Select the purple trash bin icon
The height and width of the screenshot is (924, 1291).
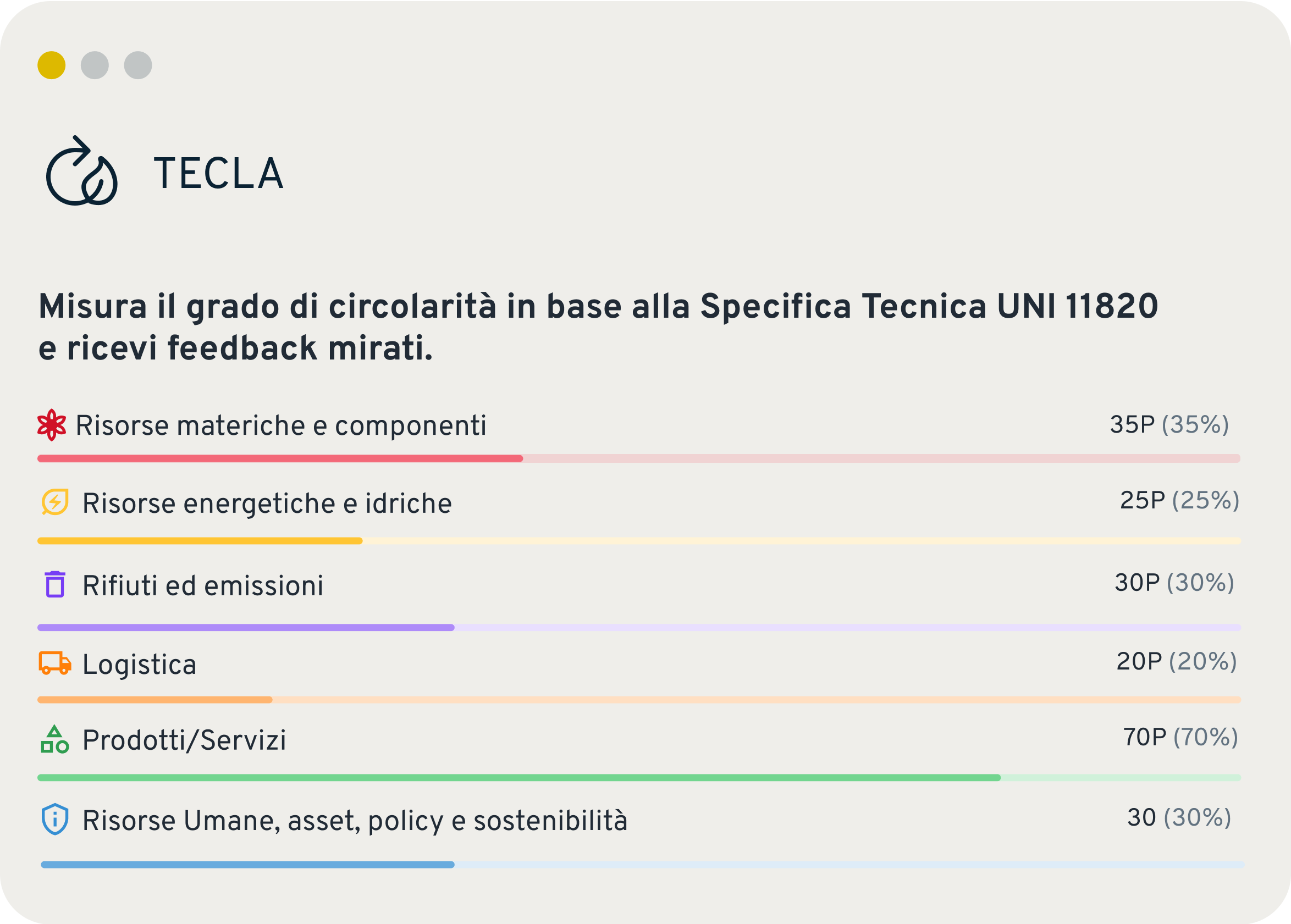(x=55, y=584)
